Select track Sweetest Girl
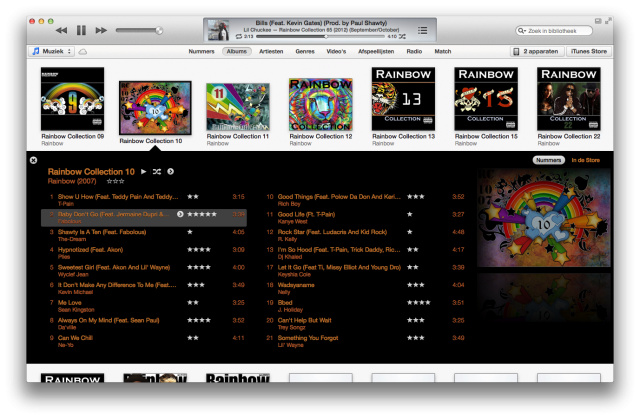Viewport: 640px width, 419px height. pyautogui.click(x=144, y=270)
